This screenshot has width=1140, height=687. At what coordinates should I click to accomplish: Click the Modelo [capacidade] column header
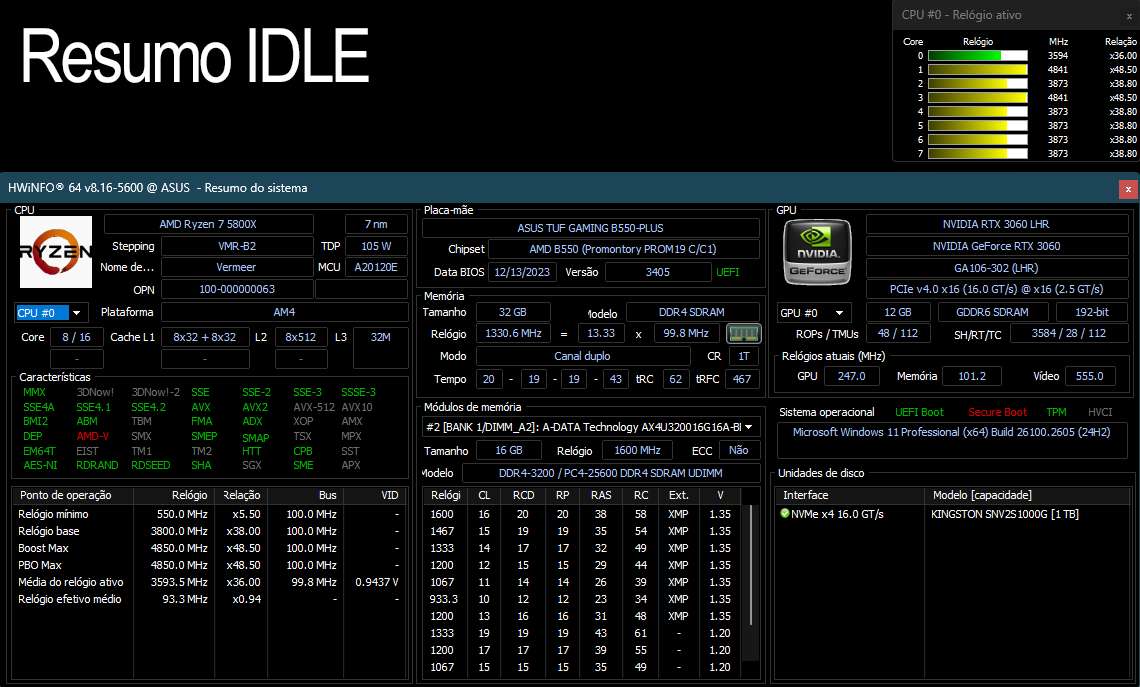(x=1027, y=495)
